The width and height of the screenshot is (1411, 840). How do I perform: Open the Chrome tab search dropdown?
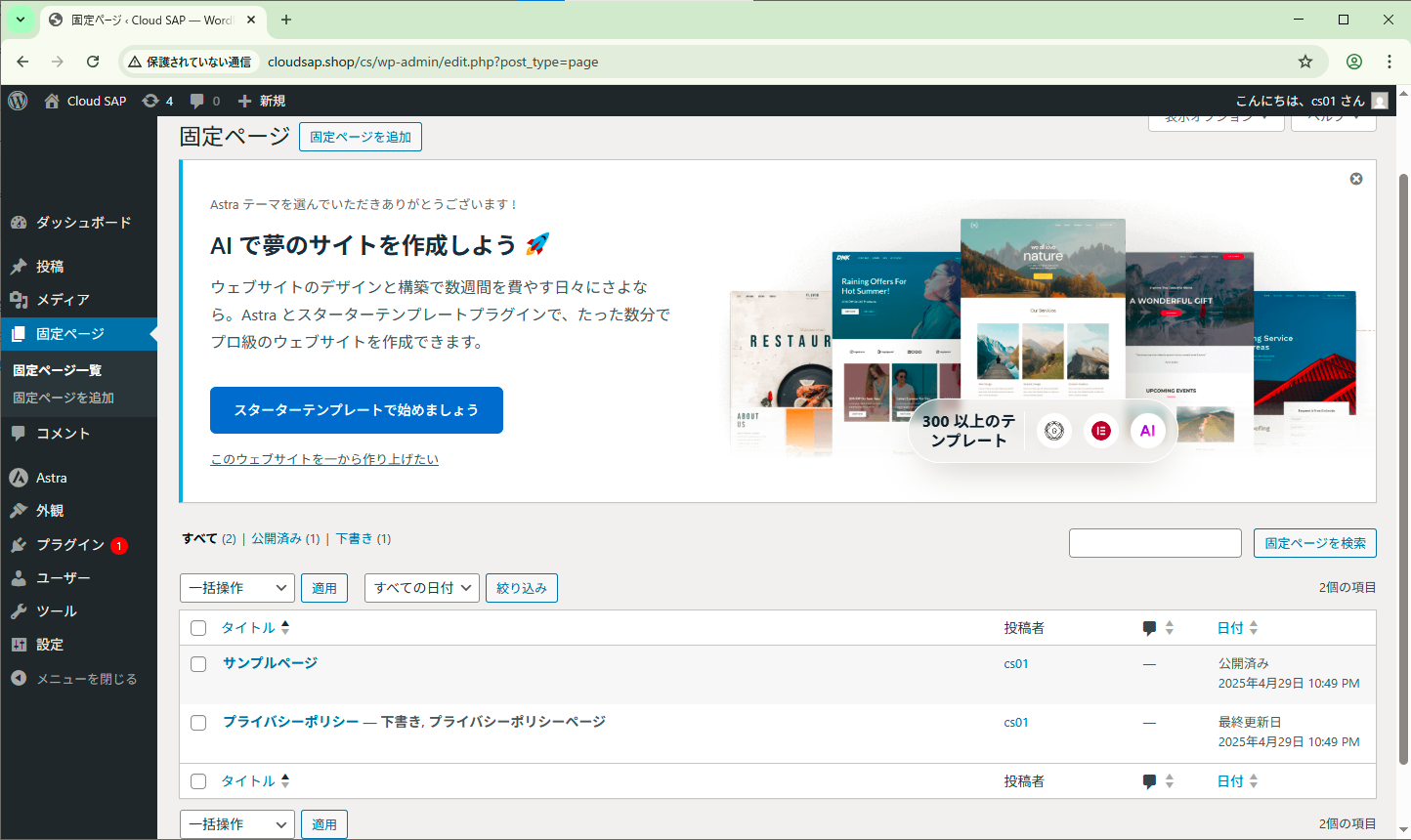pos(20,20)
